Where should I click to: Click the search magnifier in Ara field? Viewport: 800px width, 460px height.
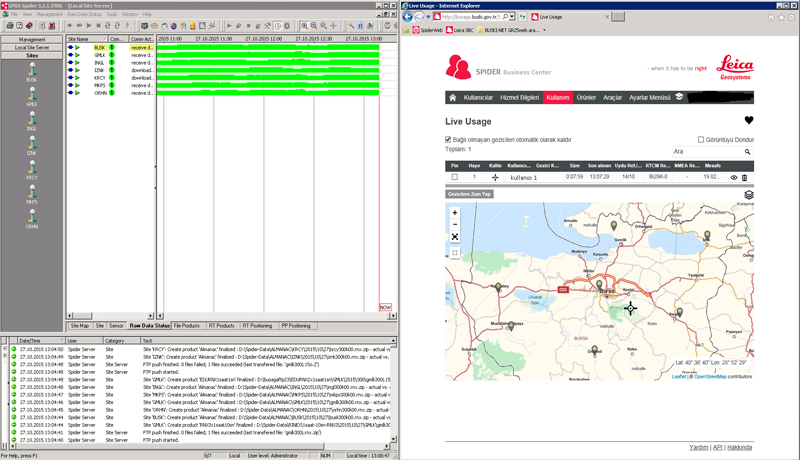(747, 151)
